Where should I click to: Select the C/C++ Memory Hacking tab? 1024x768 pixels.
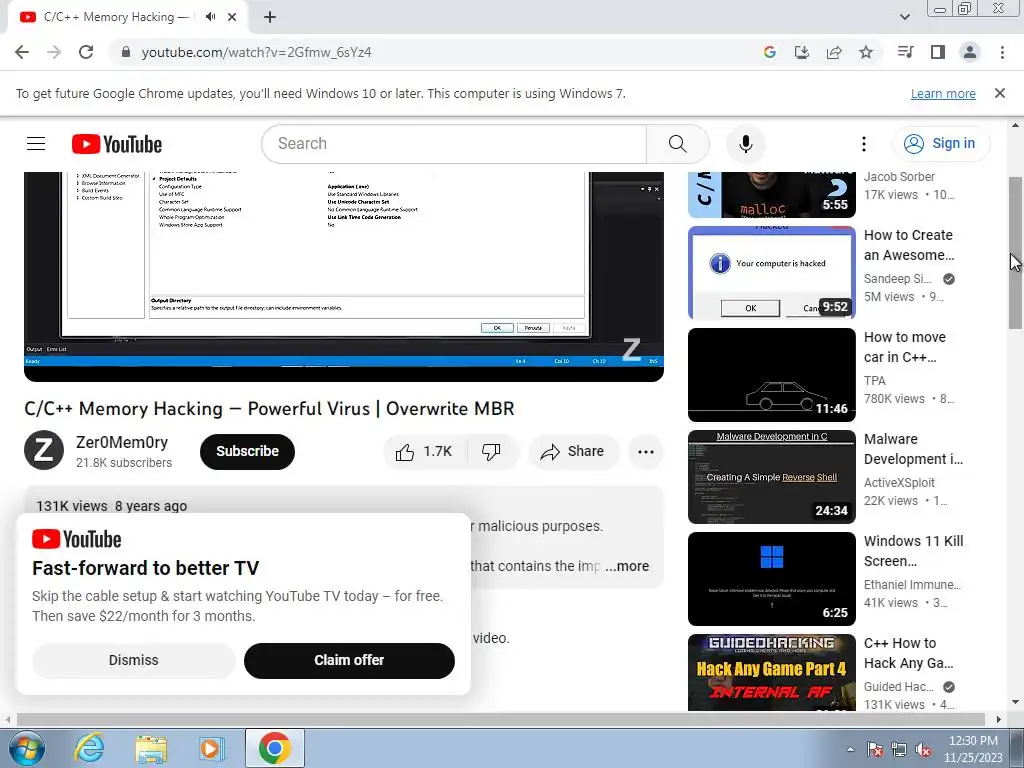click(x=129, y=17)
